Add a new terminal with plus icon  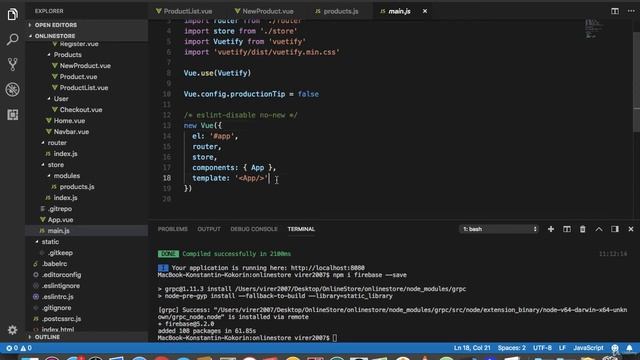[x=551, y=229]
